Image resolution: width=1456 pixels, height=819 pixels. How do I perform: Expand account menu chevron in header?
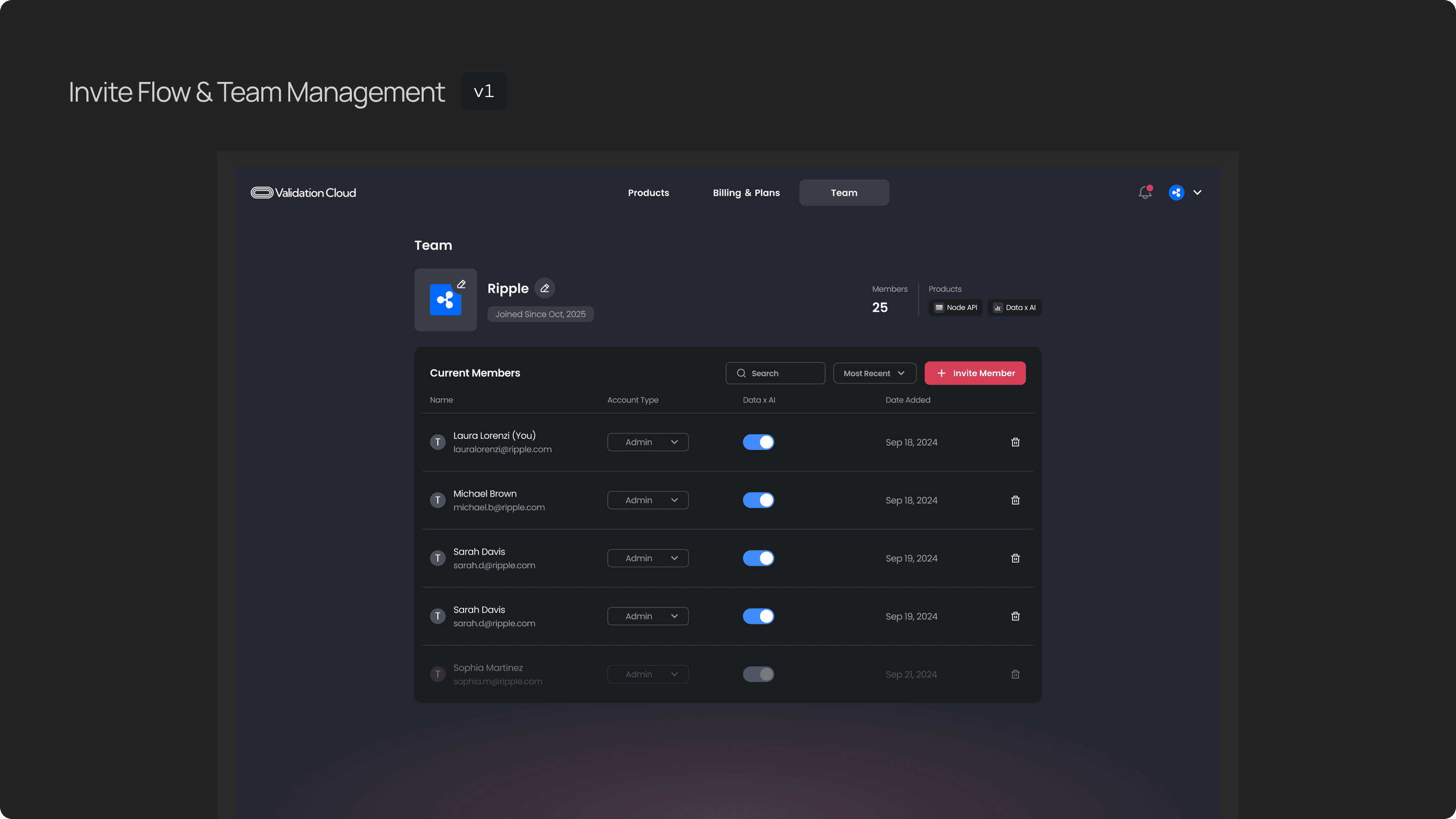tap(1197, 193)
